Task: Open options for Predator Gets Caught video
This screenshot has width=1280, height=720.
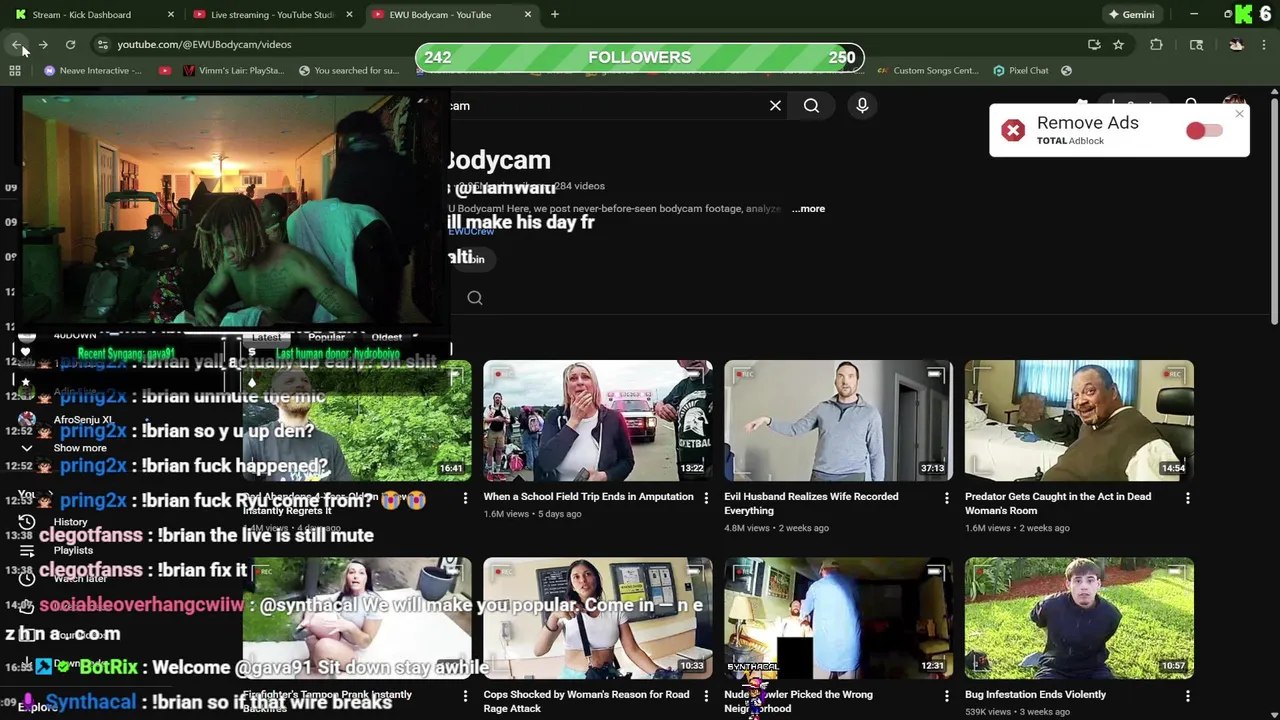Action: point(1188,498)
